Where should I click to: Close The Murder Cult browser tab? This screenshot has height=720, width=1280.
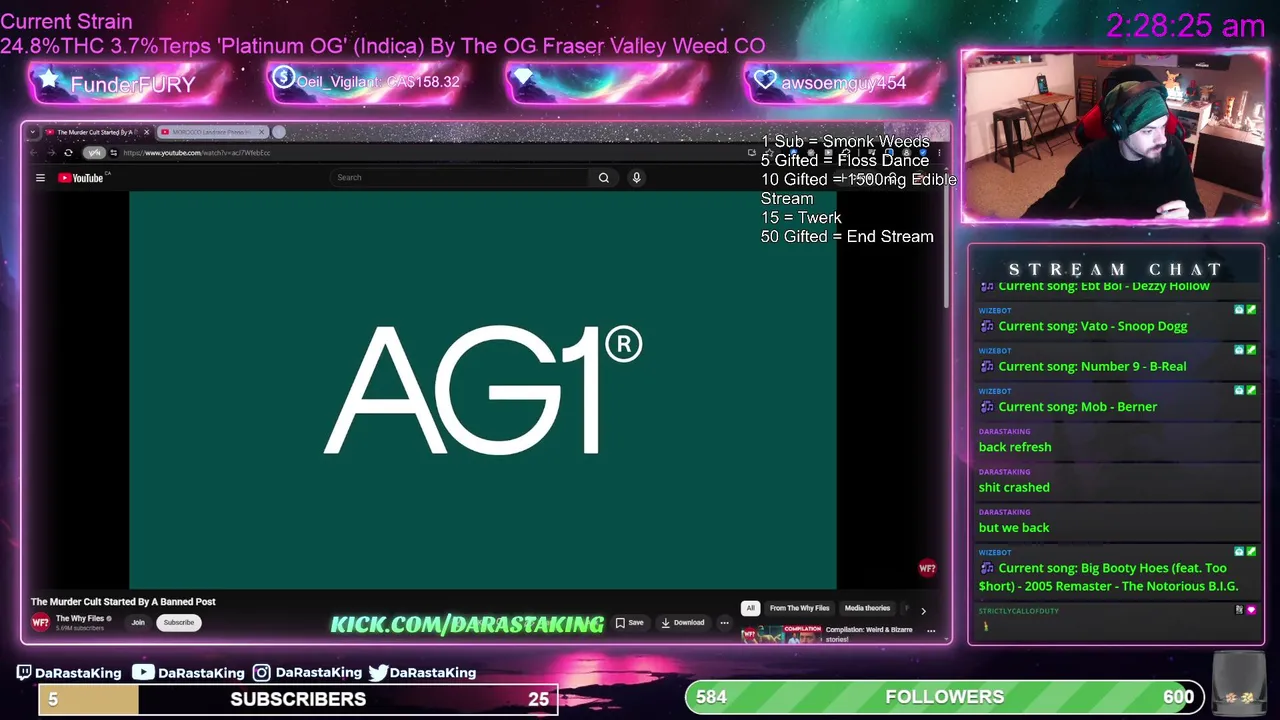(146, 132)
